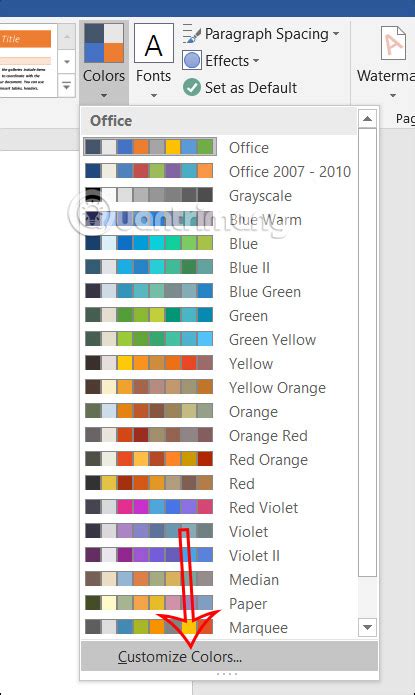The image size is (415, 695).
Task: Click the Grayscale row color swatches
Action: (149, 195)
